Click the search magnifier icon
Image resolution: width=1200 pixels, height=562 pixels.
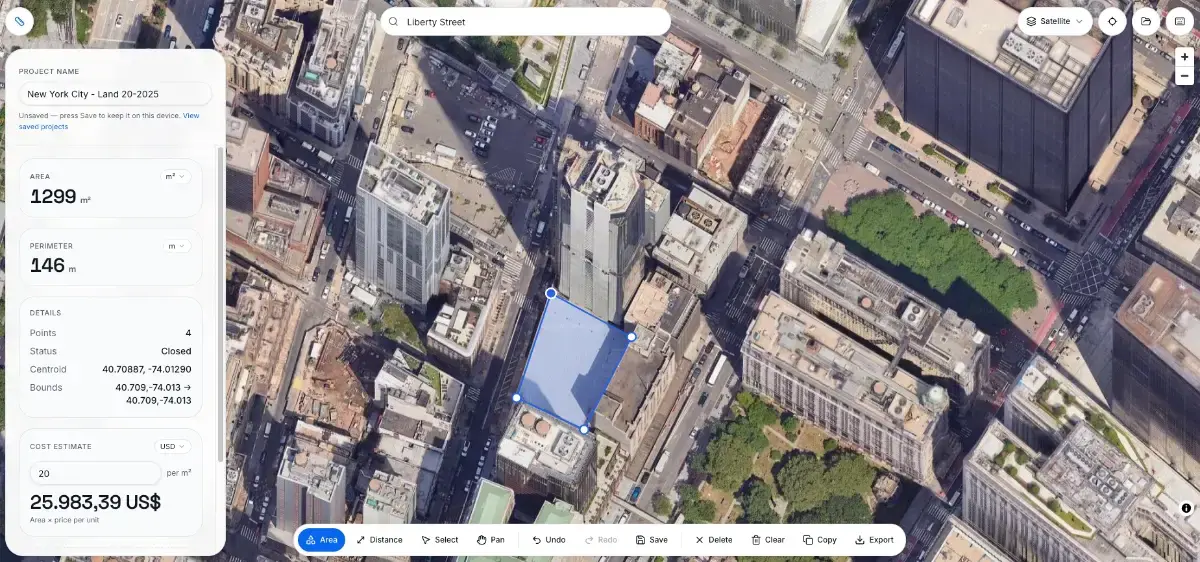tap(394, 22)
